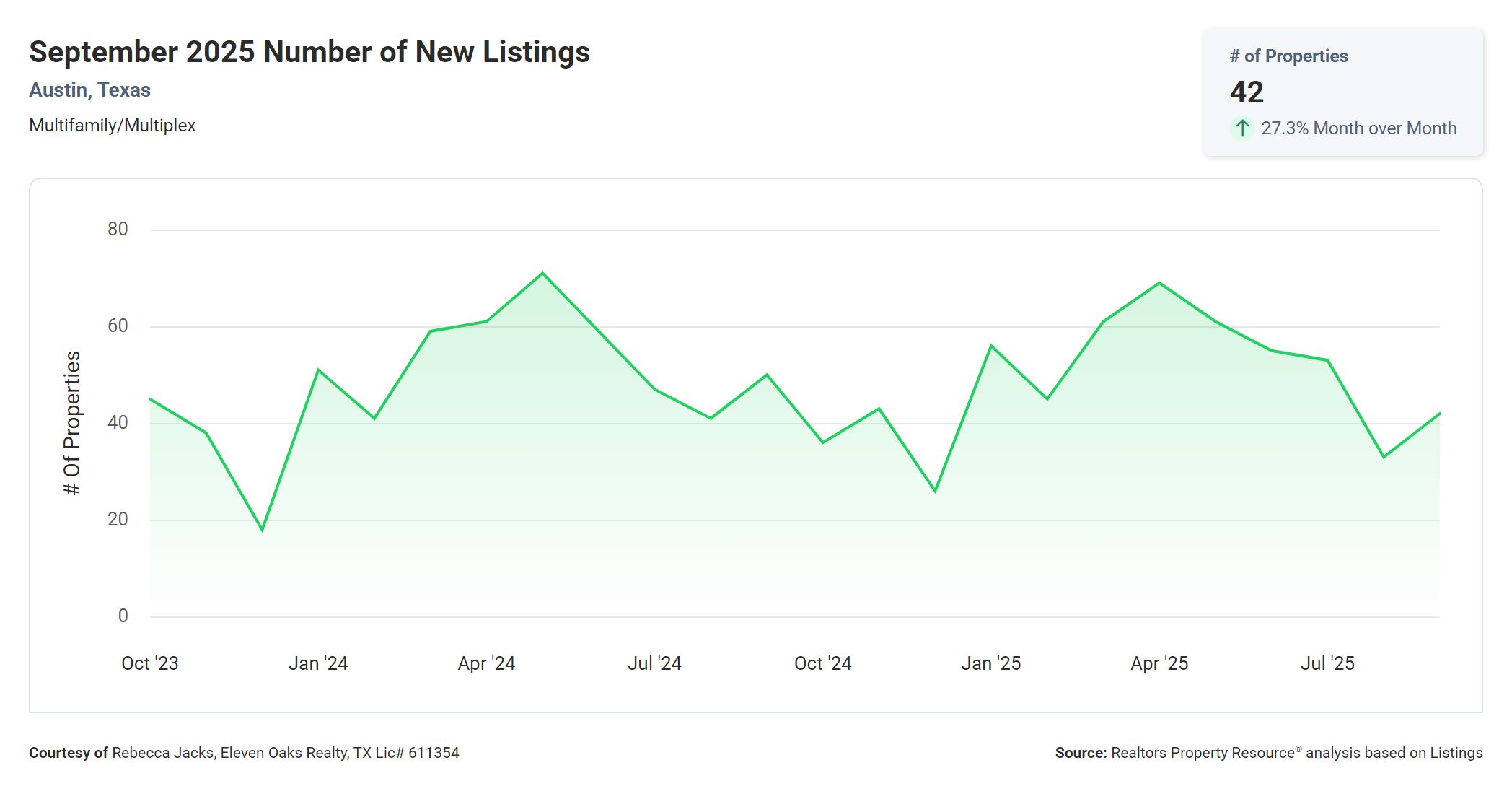Viewport: 1512px width, 794px height.
Task: Click the 'Realtors Property Resource' source text
Action: [x=1203, y=753]
